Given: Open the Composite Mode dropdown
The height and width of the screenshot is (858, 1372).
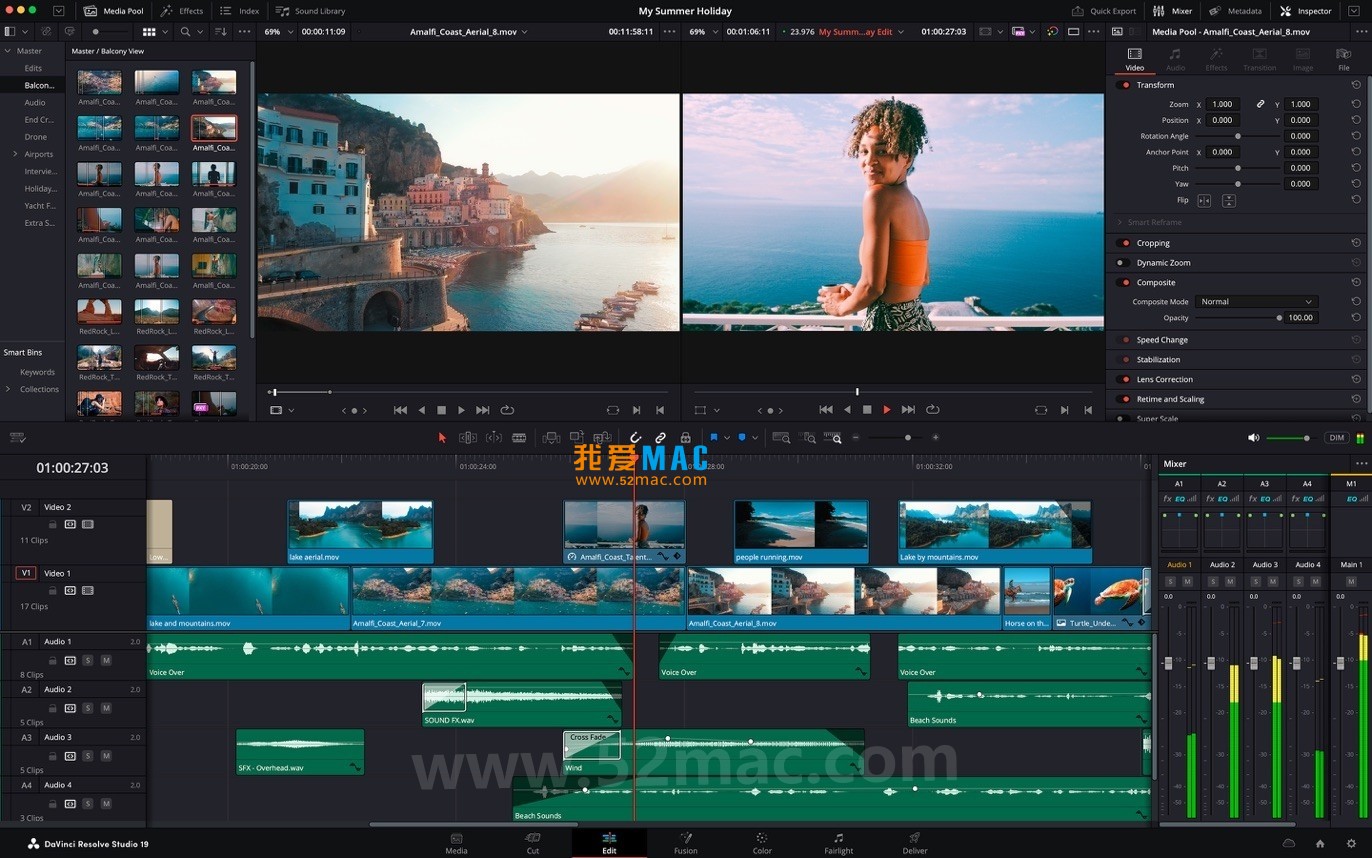Looking at the screenshot, I should point(1255,301).
